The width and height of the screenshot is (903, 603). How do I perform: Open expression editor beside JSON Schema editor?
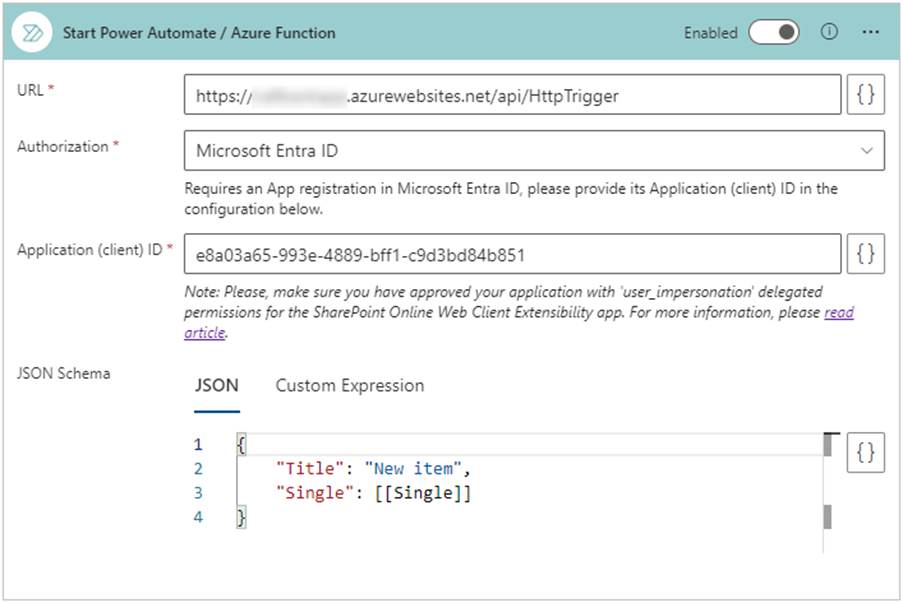(x=866, y=453)
